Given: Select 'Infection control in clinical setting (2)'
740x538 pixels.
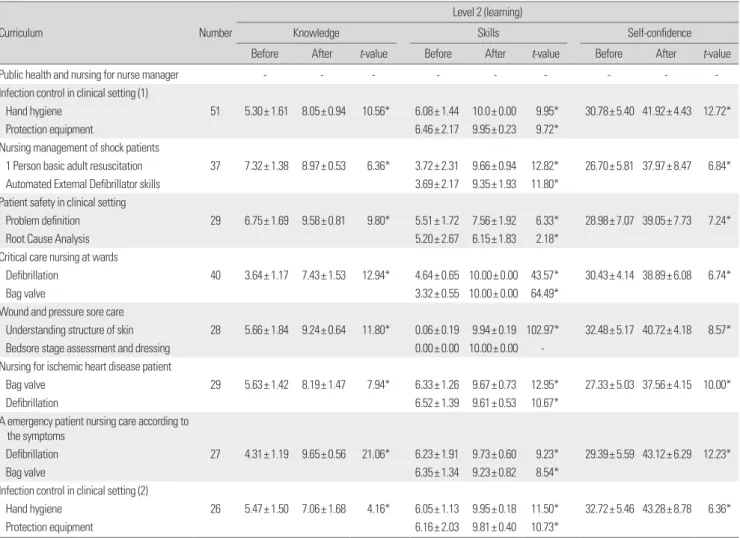Looking at the screenshot, I should [74, 491].
